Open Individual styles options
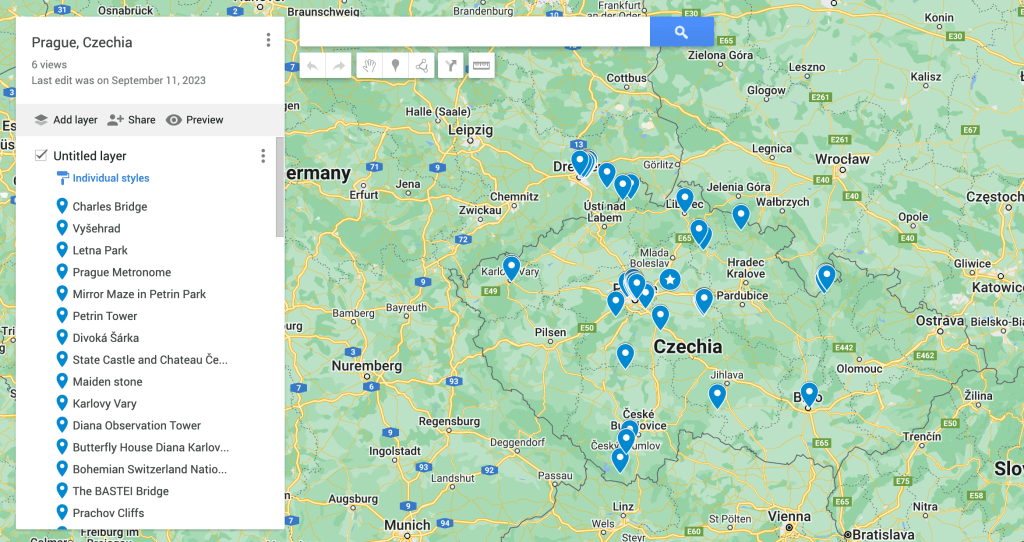1024x542 pixels. (110, 178)
